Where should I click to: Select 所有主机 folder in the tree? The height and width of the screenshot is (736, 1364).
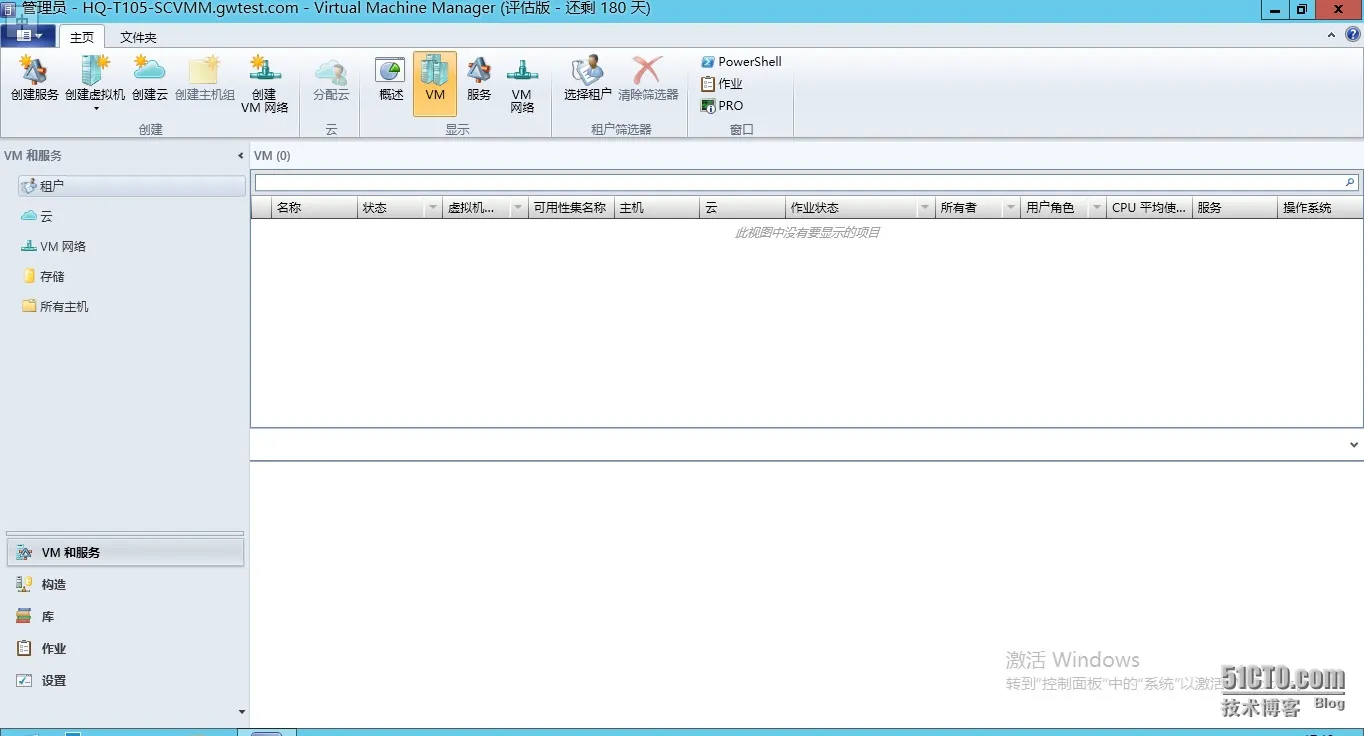(56, 306)
